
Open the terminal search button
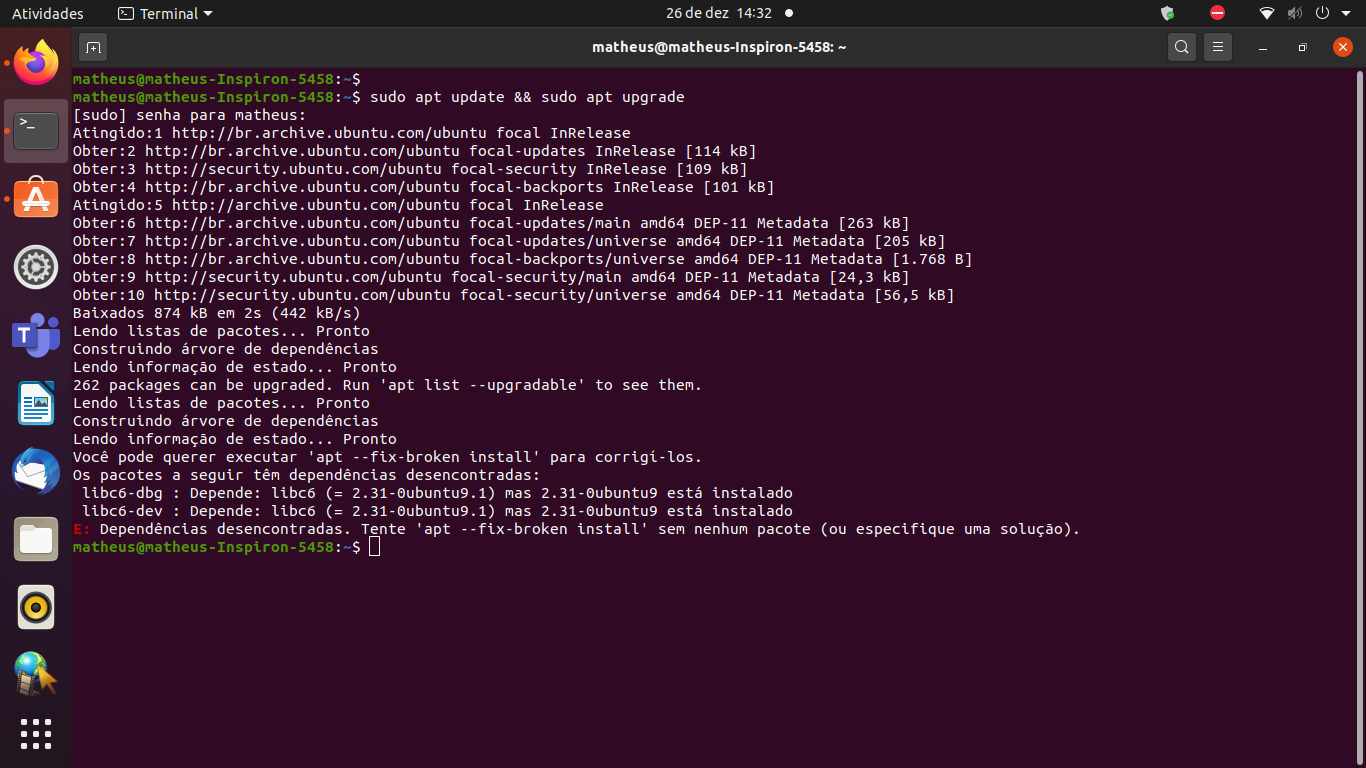pos(1182,47)
